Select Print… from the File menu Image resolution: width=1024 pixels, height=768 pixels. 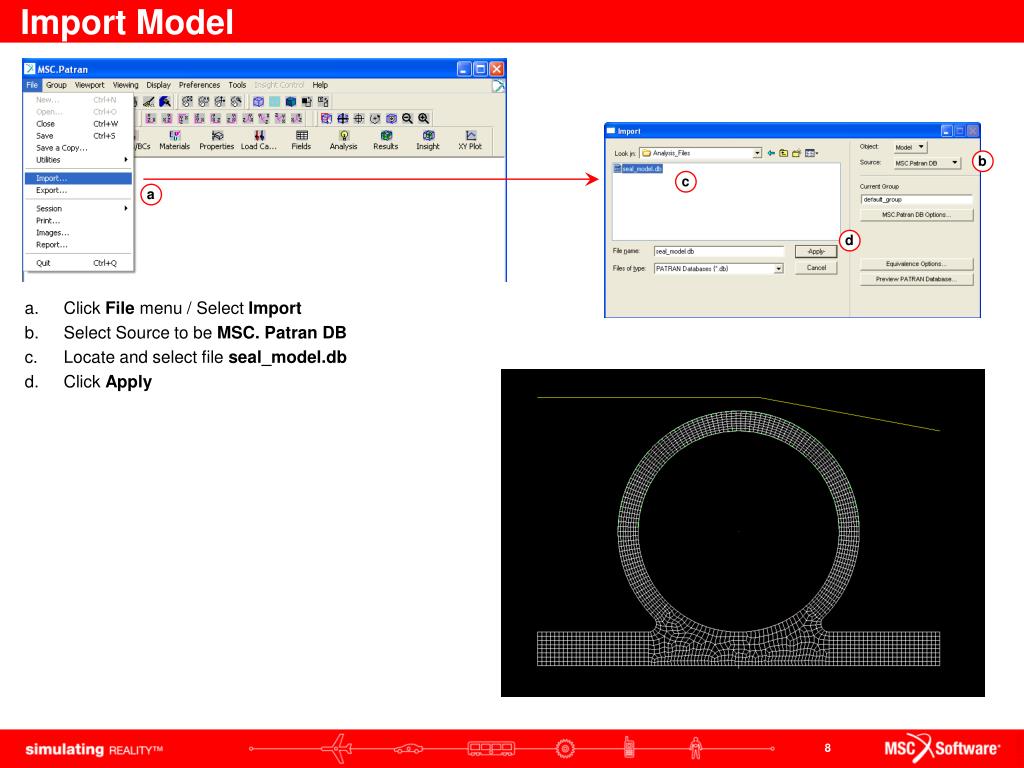(x=78, y=221)
